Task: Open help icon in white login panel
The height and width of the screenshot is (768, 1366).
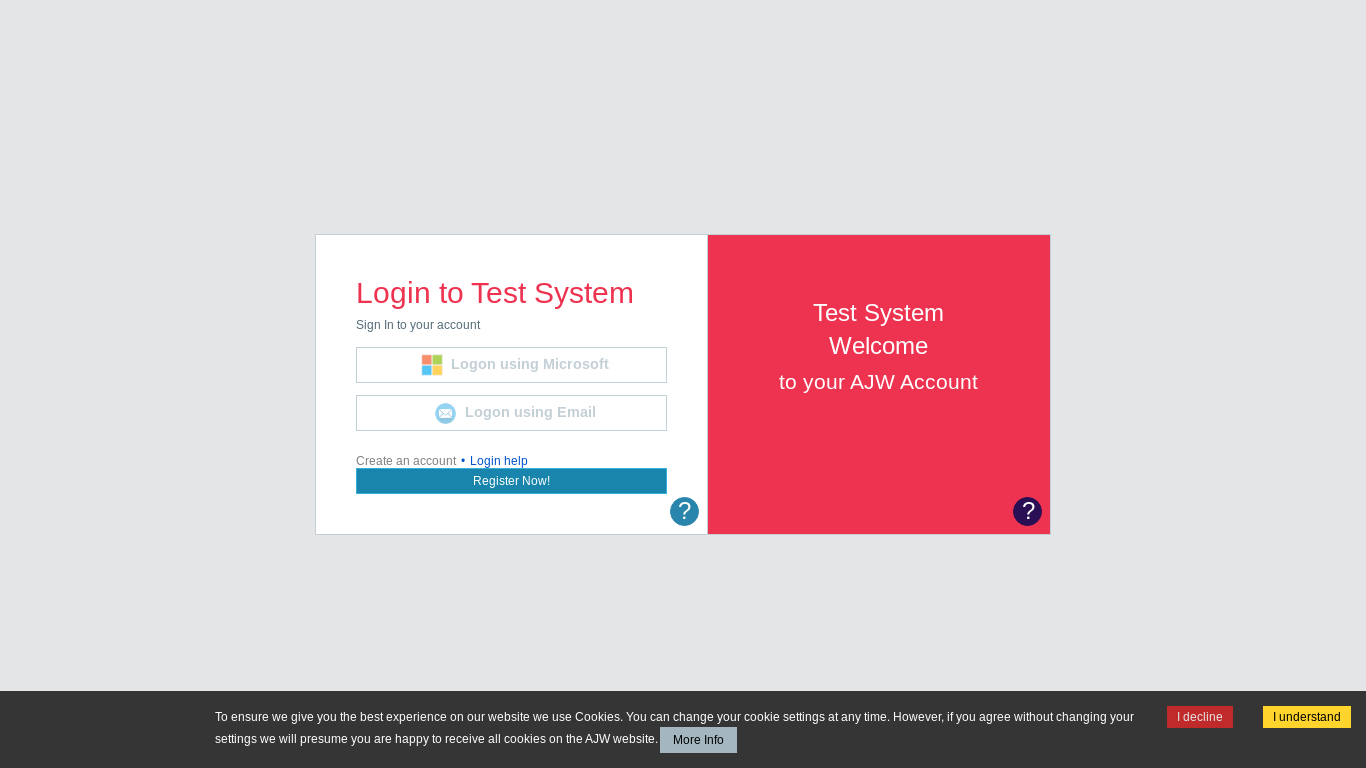Action: click(684, 512)
